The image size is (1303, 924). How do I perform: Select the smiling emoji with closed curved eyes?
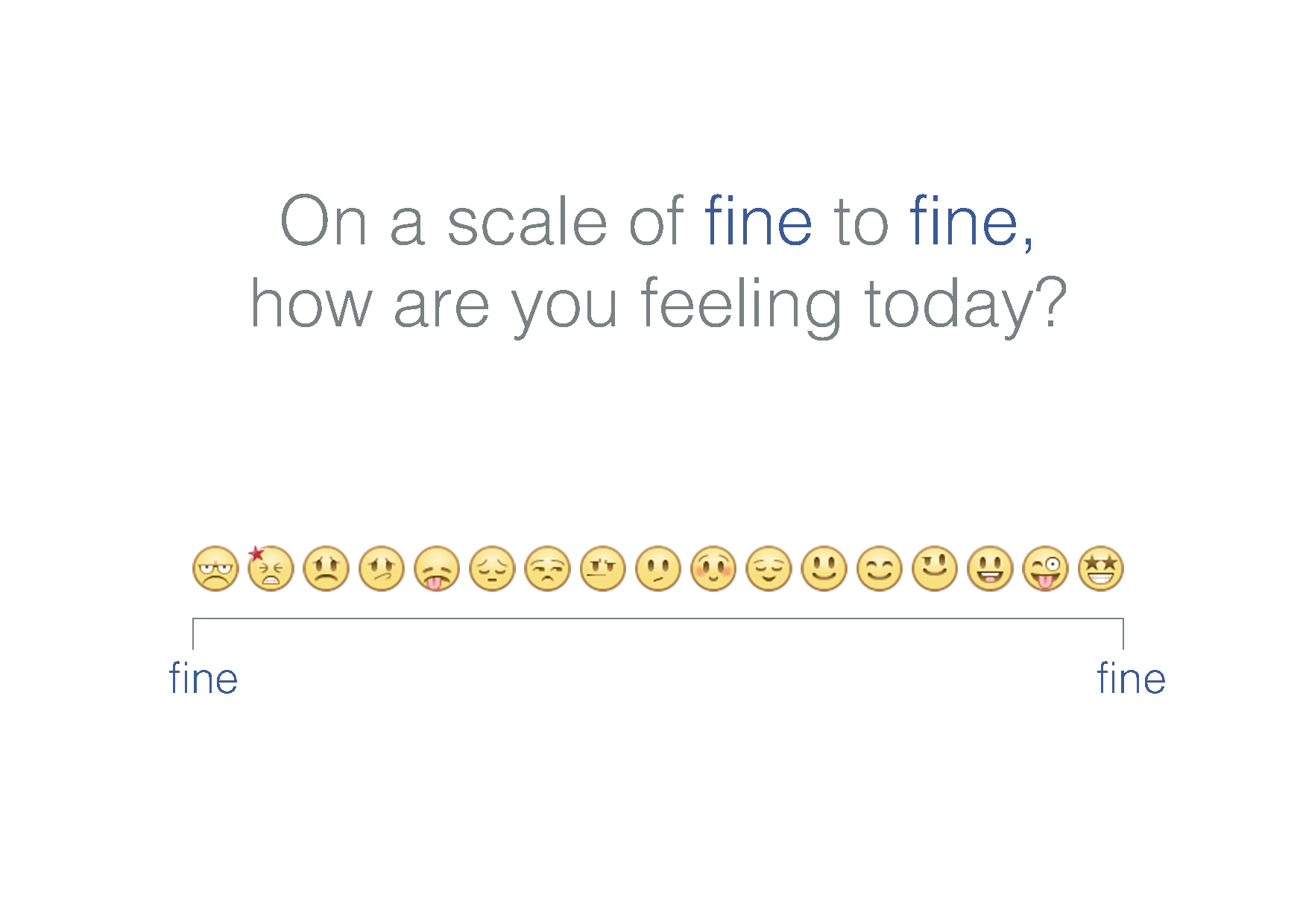[880, 569]
